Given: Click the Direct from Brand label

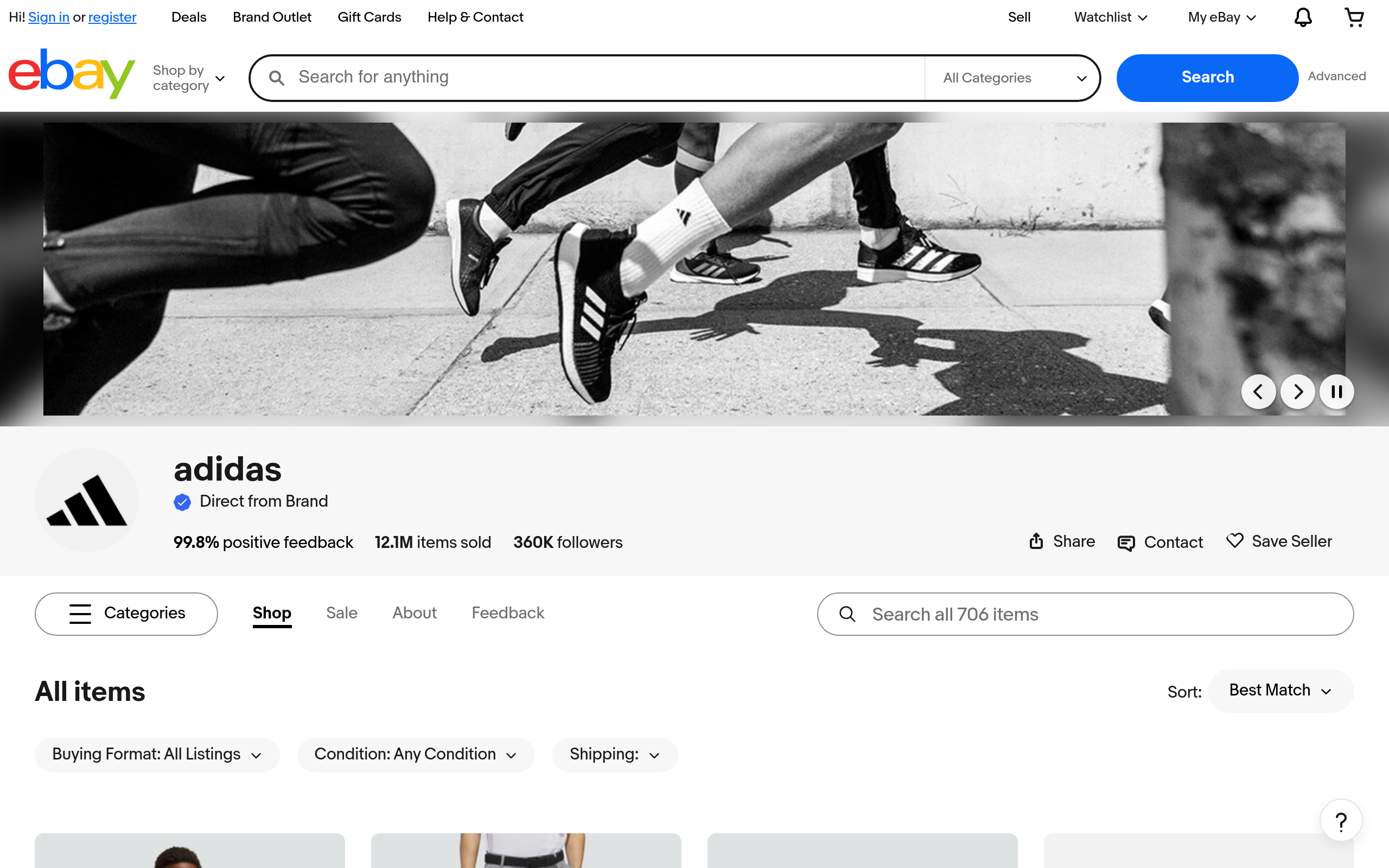Looking at the screenshot, I should (x=264, y=501).
